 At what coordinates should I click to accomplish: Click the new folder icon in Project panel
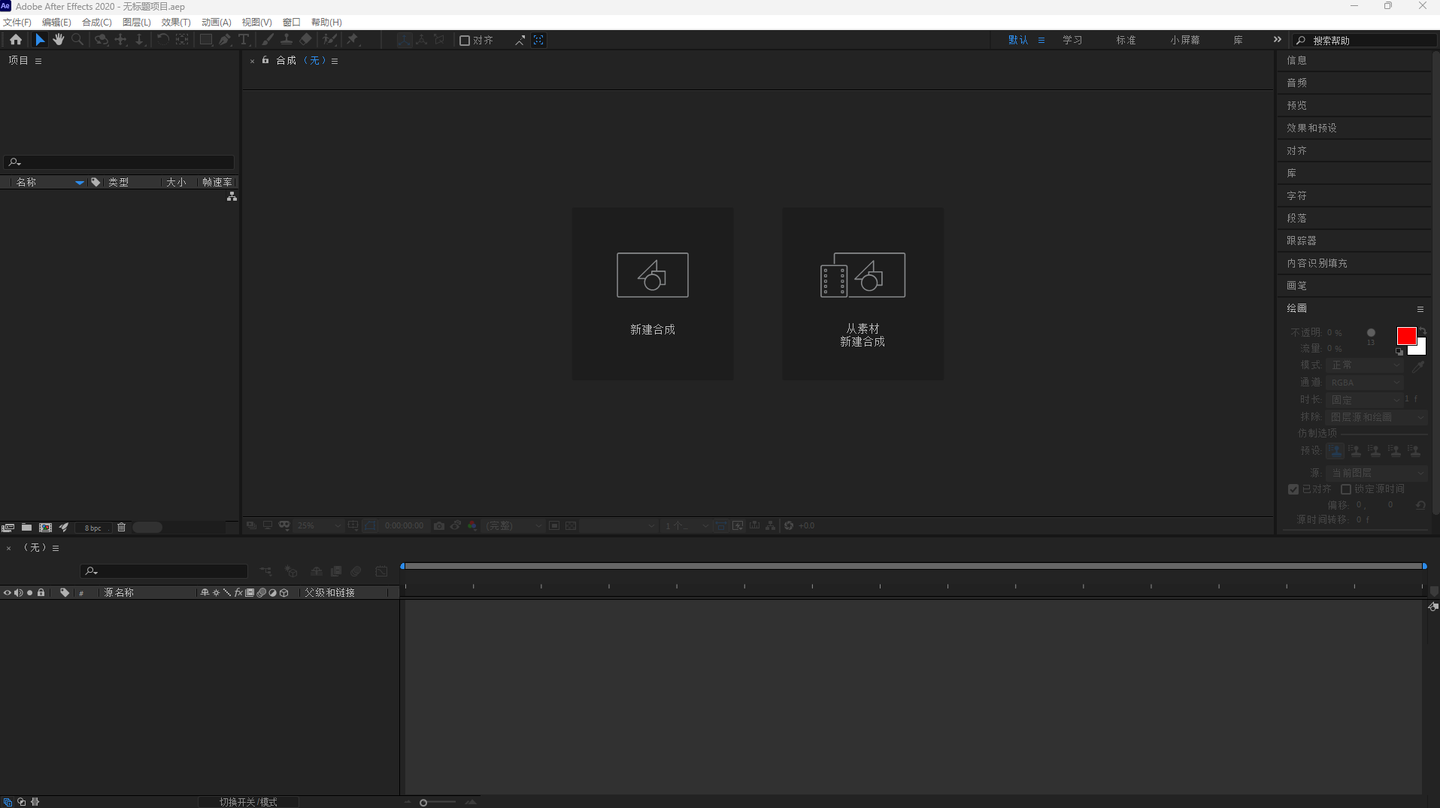click(x=27, y=527)
